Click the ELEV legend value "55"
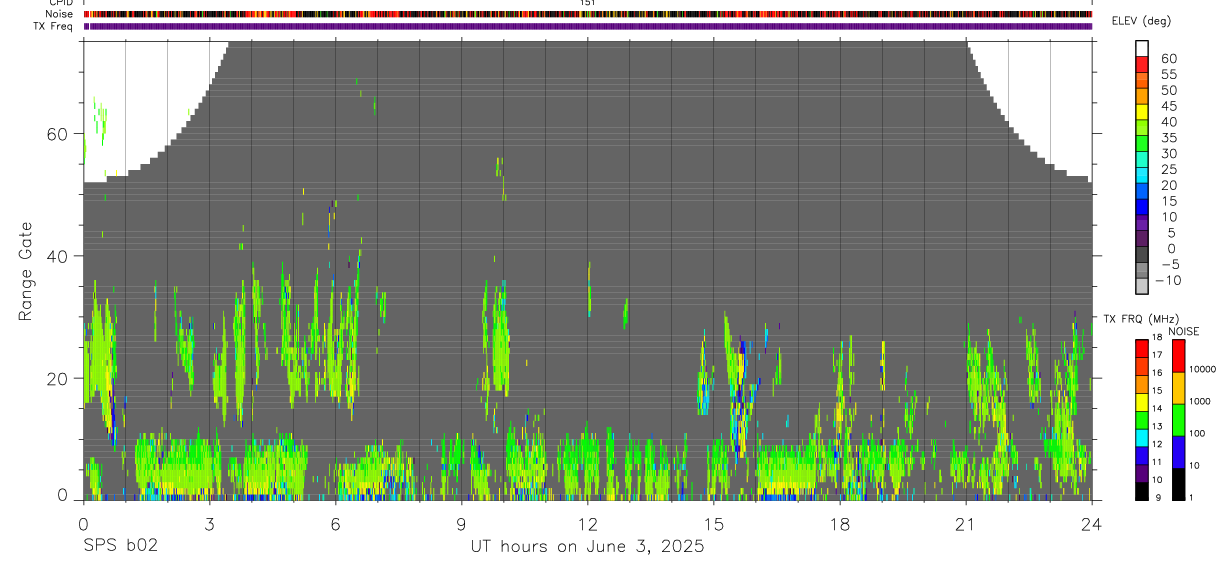Viewport: 1228px width, 567px height. 1168,75
